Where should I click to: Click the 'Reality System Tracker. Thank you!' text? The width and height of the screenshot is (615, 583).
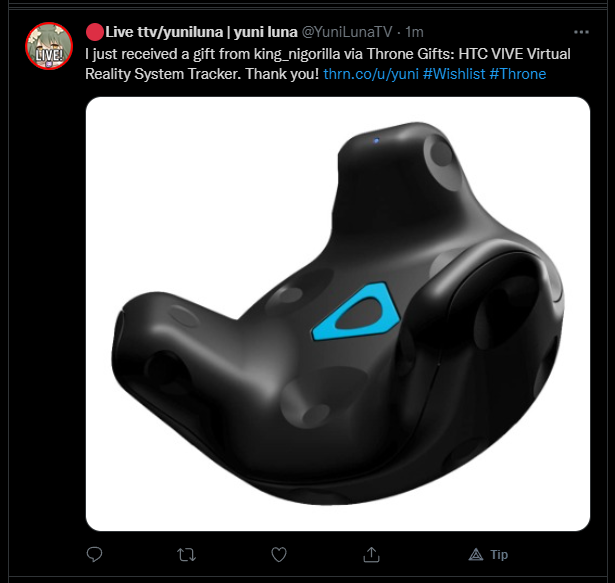(x=202, y=74)
